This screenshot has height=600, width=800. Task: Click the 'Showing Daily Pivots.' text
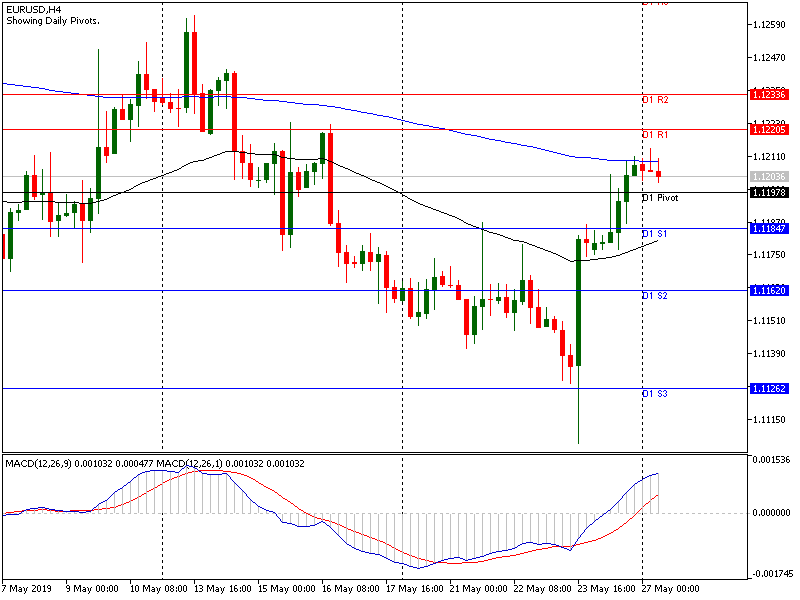click(x=52, y=21)
